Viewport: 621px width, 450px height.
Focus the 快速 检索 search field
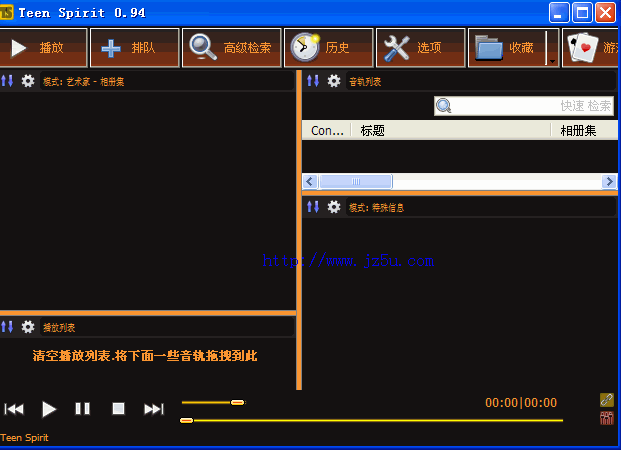[524, 106]
